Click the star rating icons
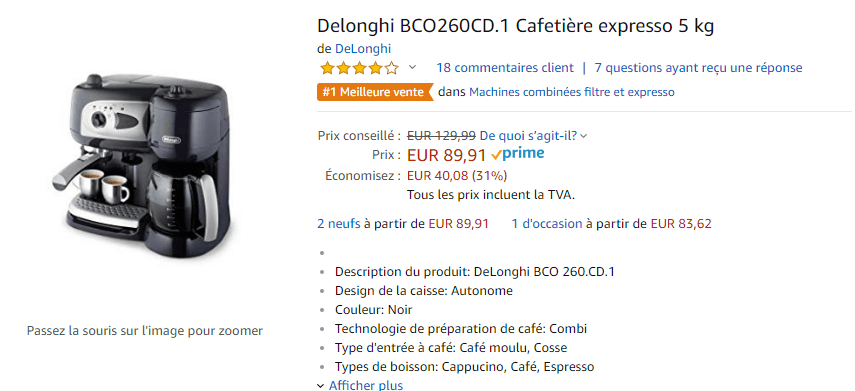 click(359, 68)
